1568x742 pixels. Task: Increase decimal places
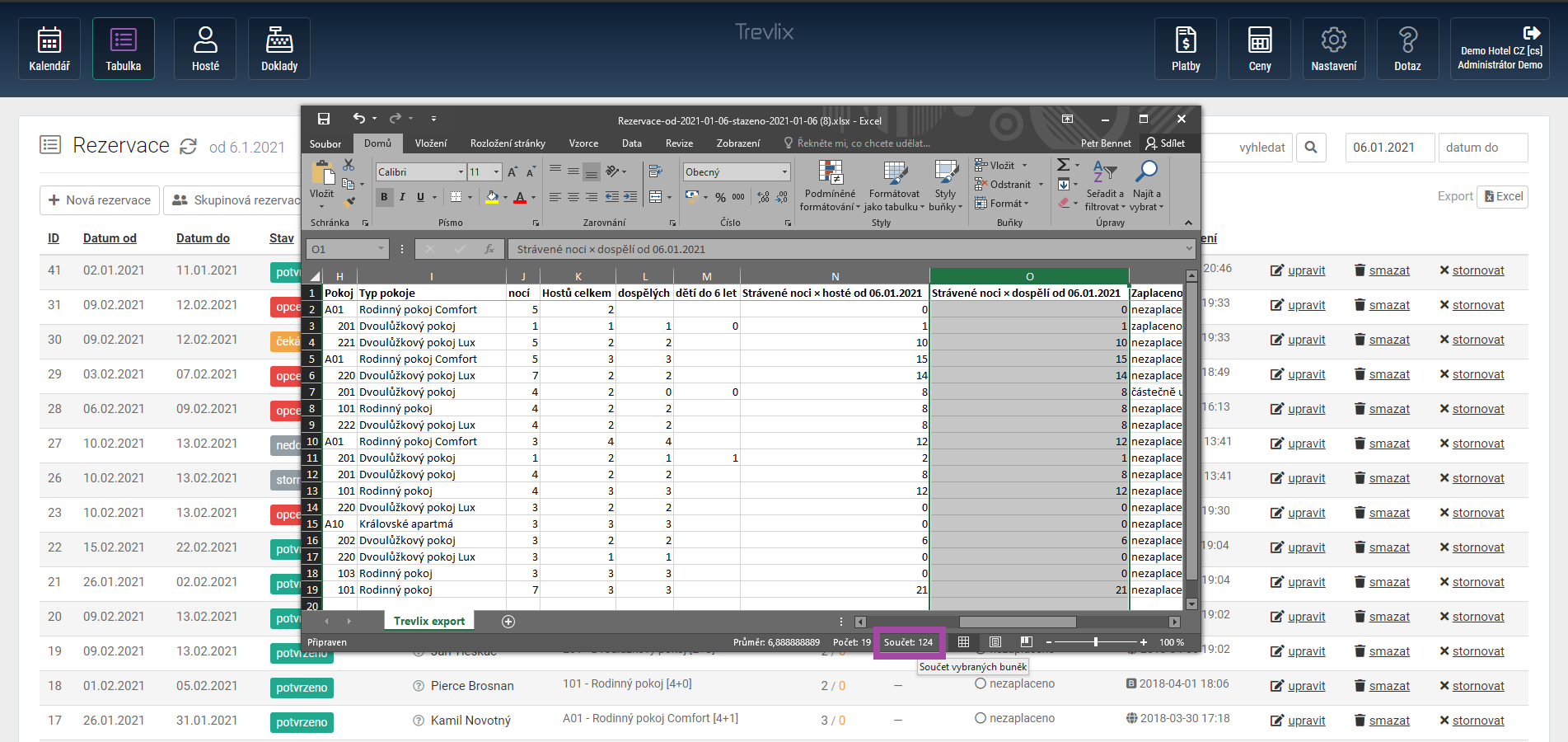(764, 197)
